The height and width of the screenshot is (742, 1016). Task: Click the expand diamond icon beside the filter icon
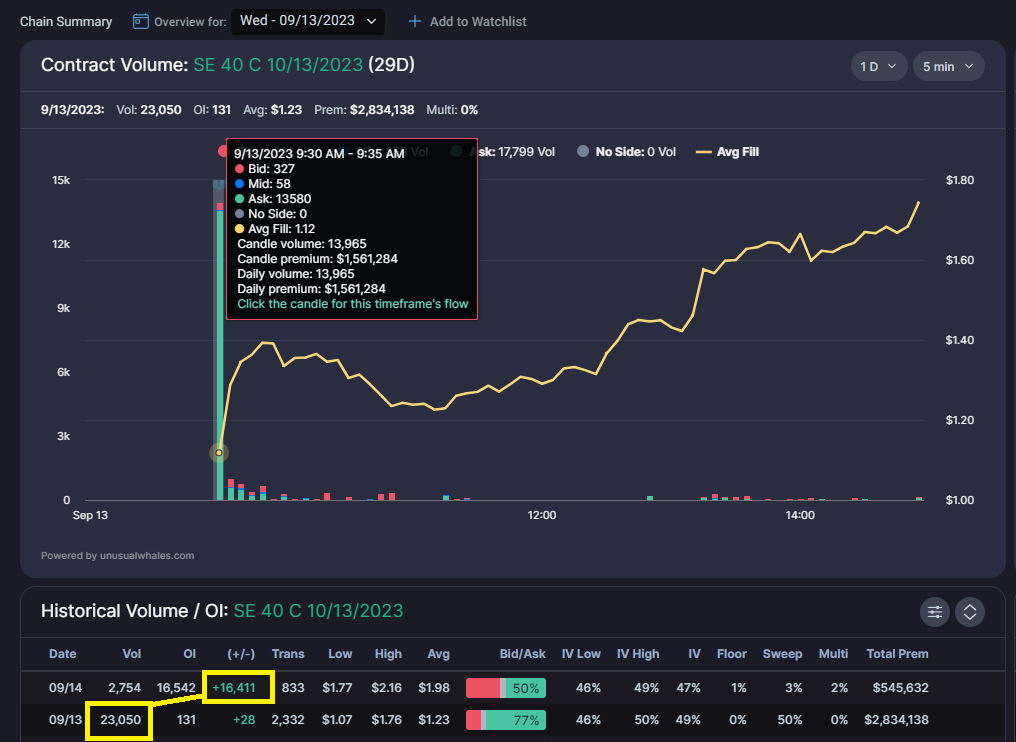969,611
